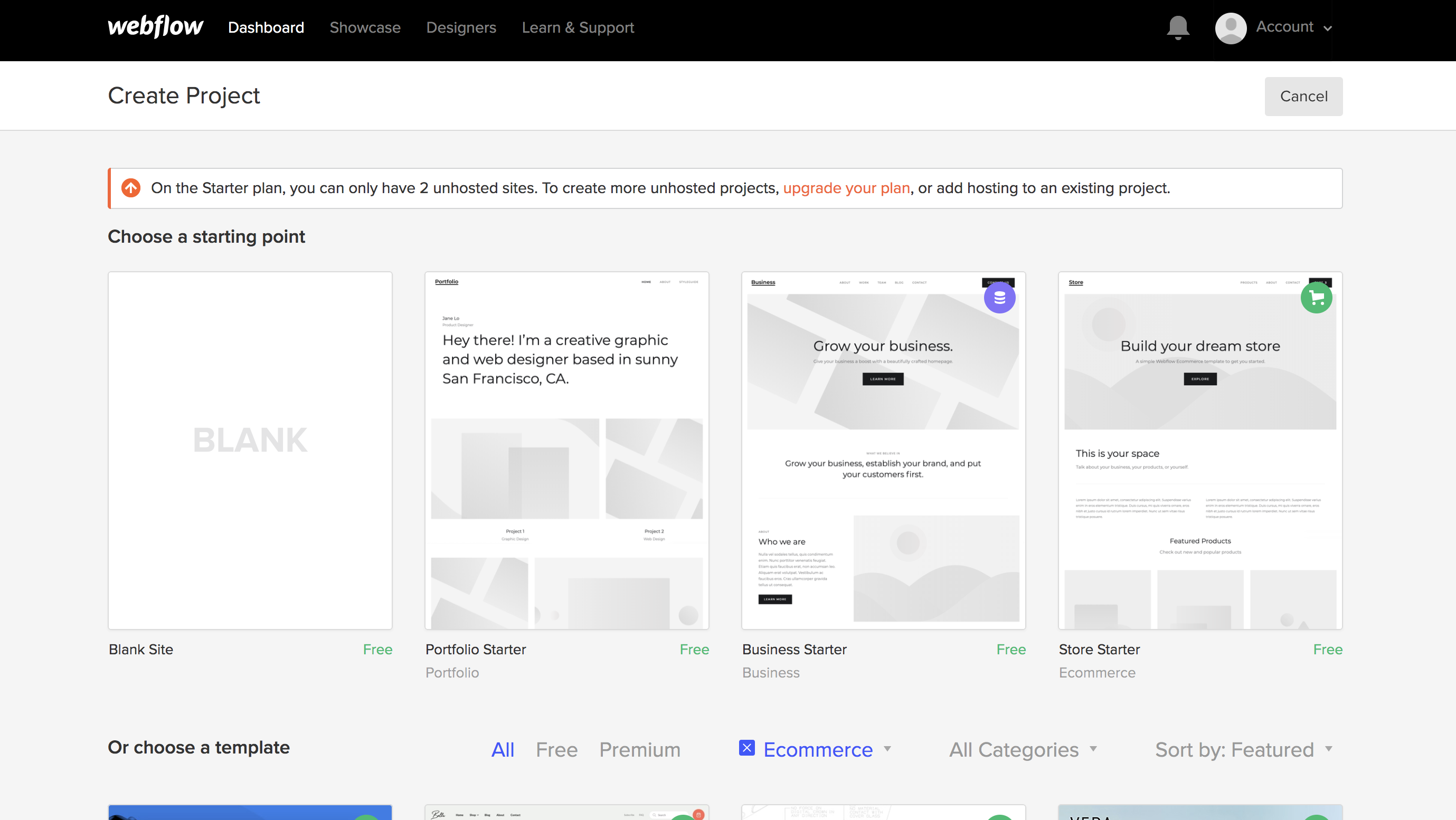Choose the Blank Site thumbnail
The width and height of the screenshot is (1456, 820).
click(250, 450)
